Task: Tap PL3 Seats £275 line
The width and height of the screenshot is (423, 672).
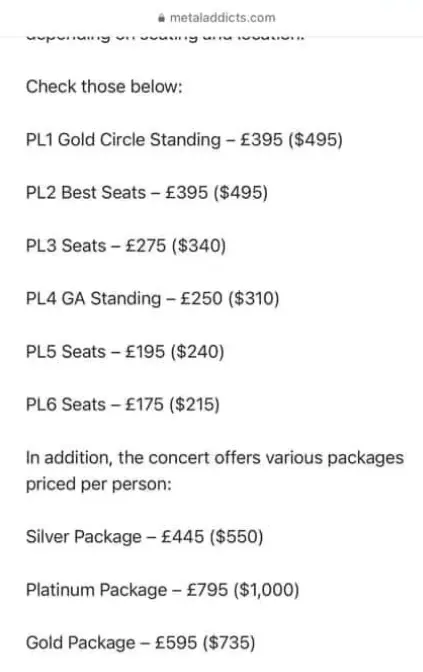Action: (x=126, y=246)
